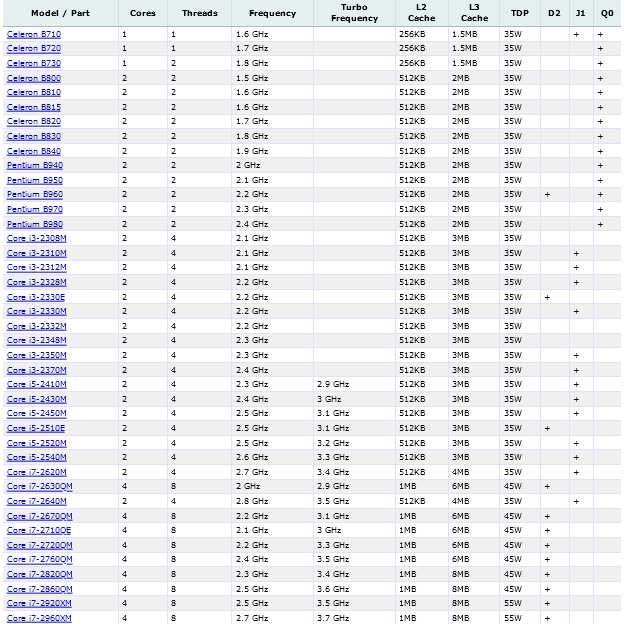Open the Core i3-2350M link
The height and width of the screenshot is (624, 638).
click(37, 356)
